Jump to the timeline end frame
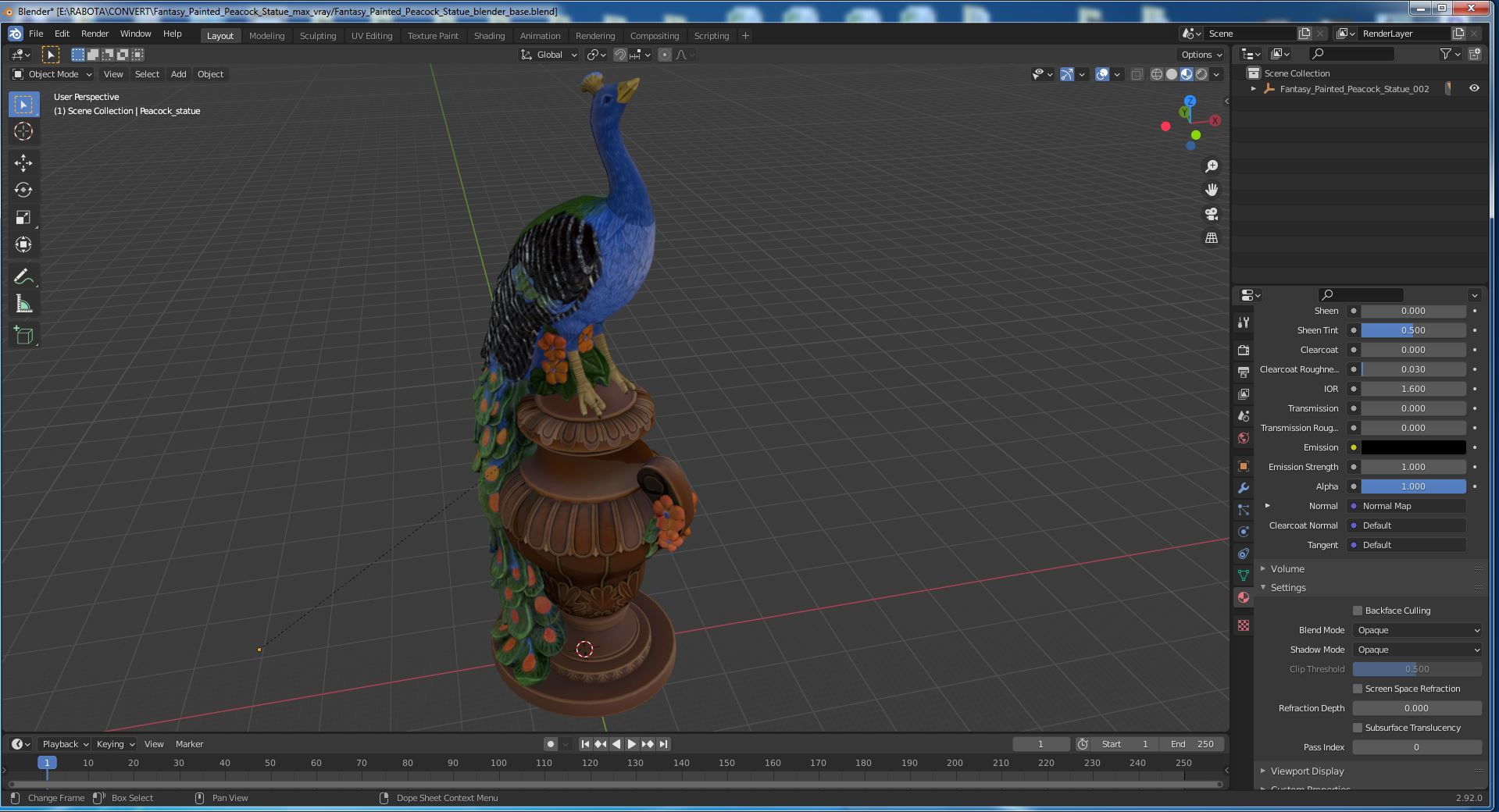 [x=663, y=744]
